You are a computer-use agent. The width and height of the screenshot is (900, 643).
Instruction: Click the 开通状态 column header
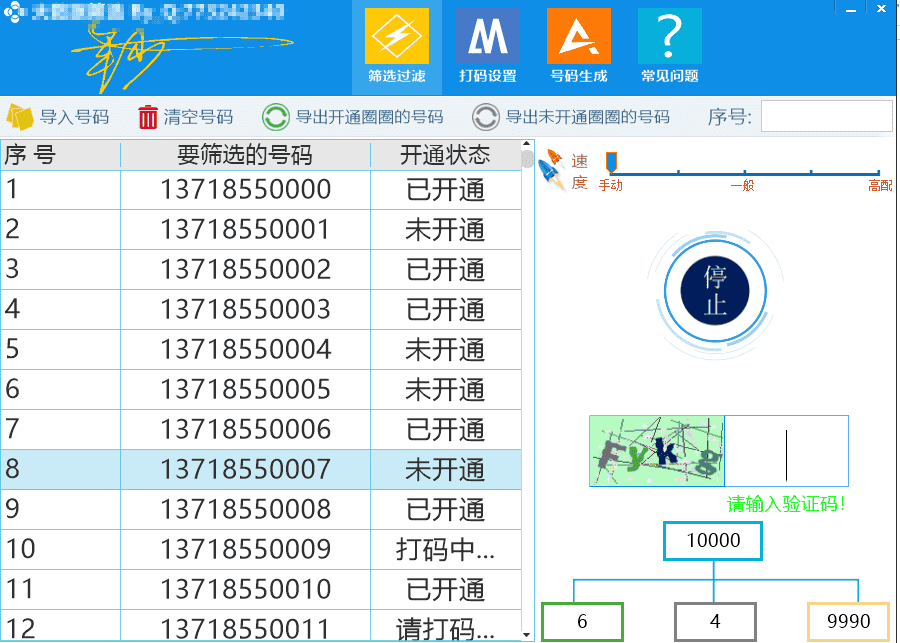click(445, 155)
